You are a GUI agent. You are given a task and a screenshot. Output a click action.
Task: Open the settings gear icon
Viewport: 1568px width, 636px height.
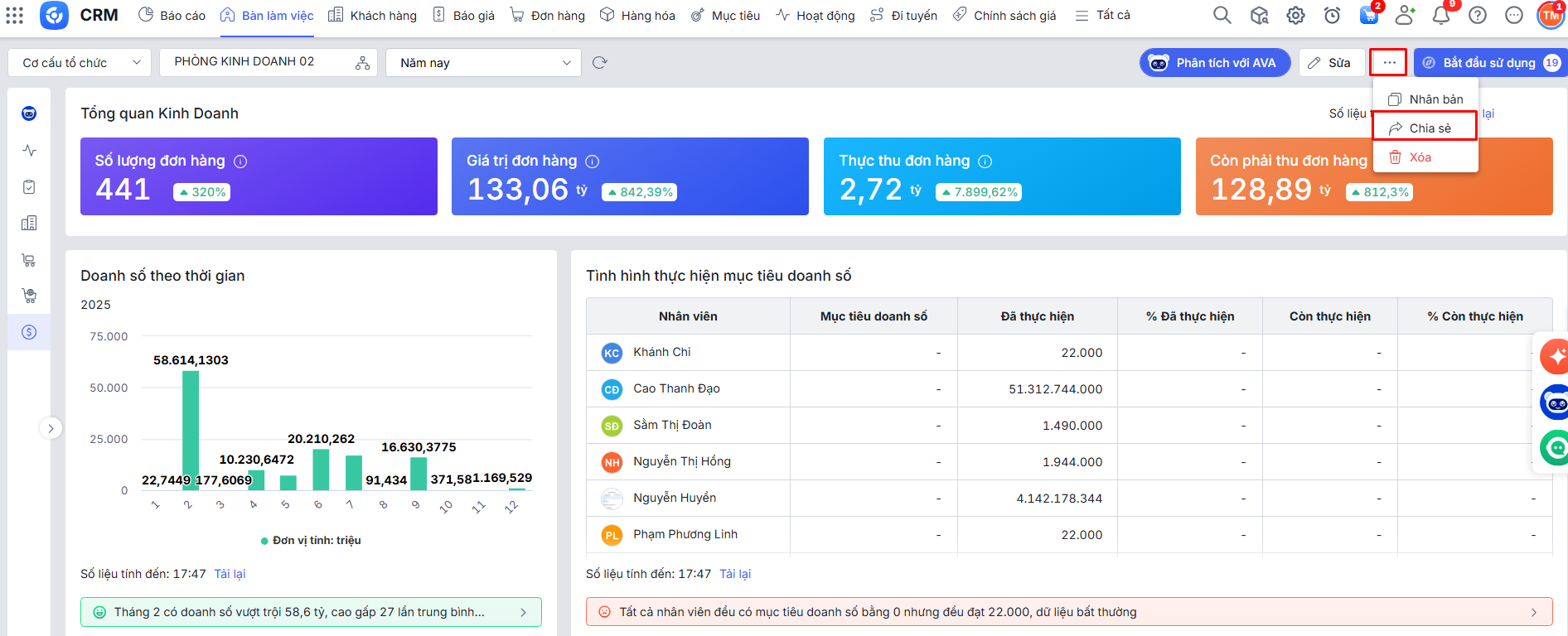click(x=1295, y=15)
